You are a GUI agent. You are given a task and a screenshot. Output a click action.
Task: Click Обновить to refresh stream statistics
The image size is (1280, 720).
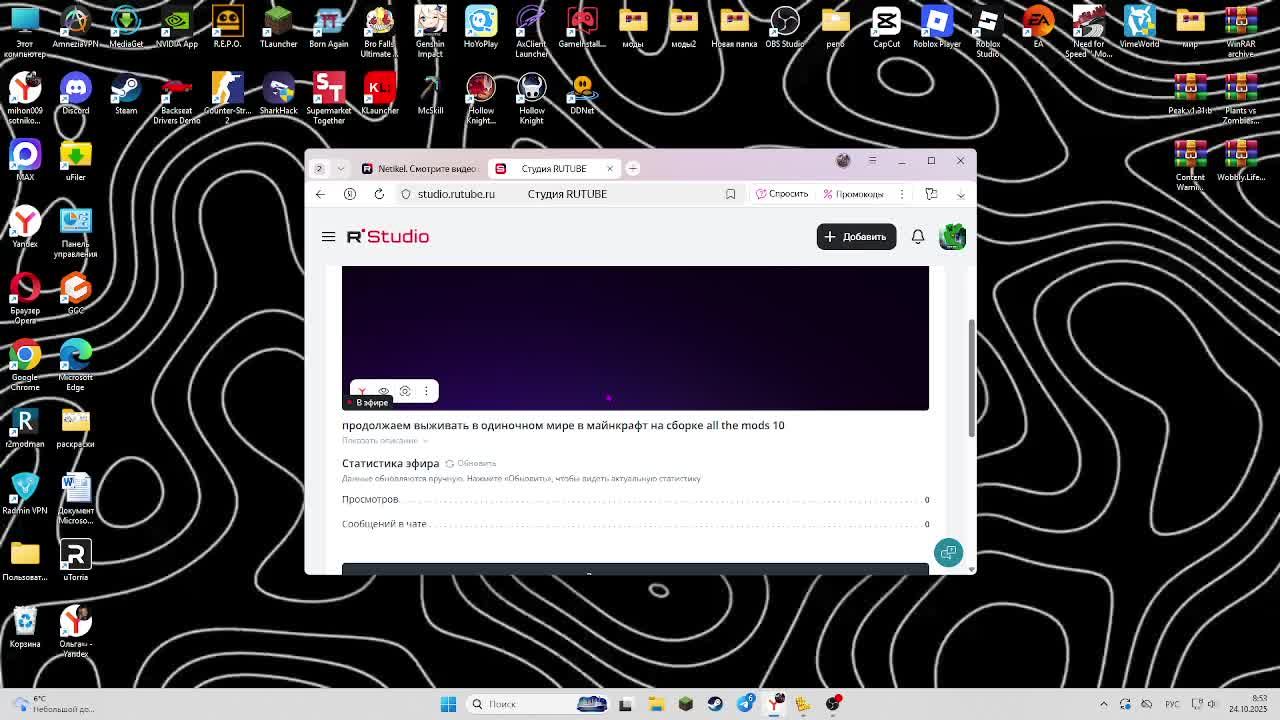coord(471,464)
